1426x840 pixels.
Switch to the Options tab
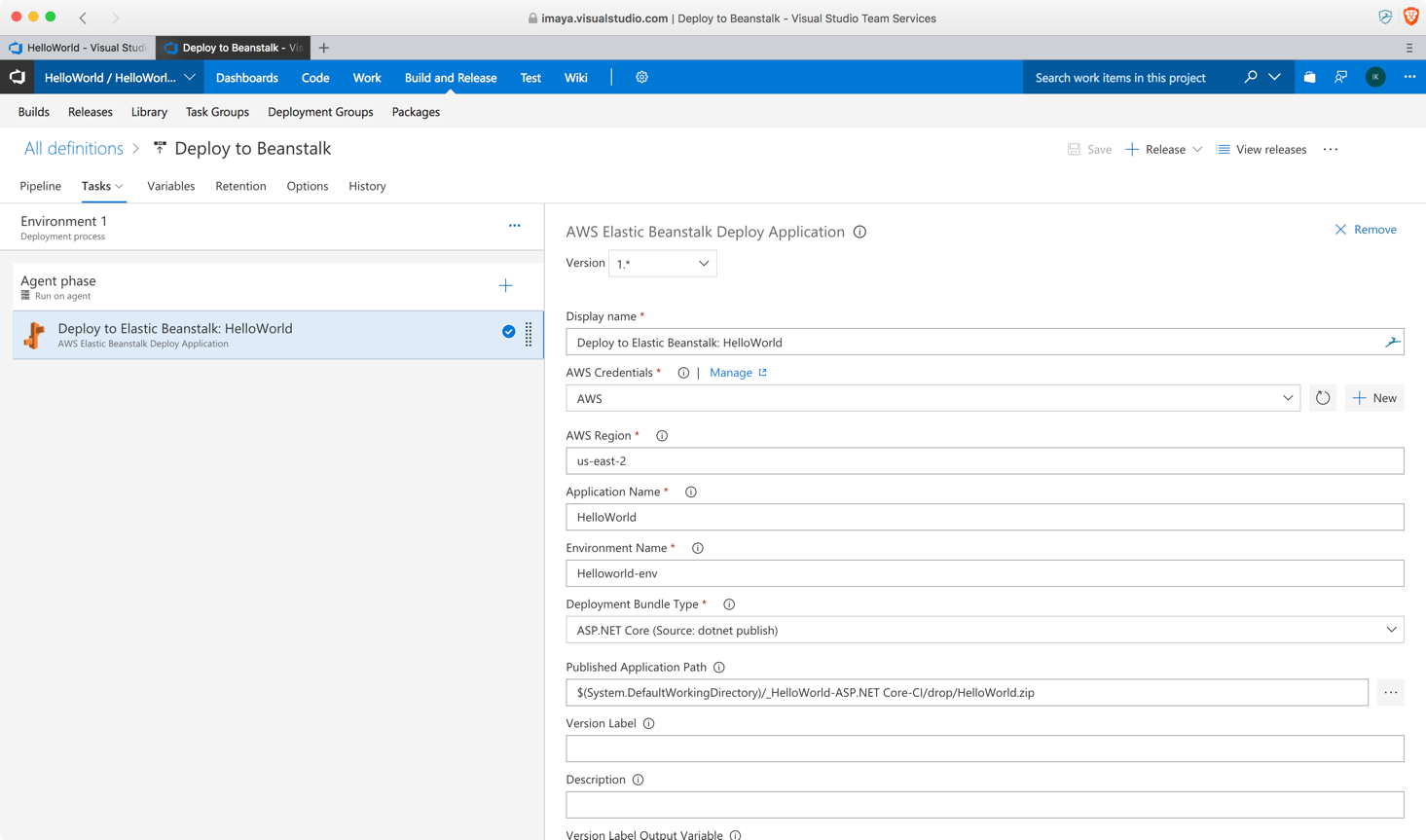pyautogui.click(x=308, y=186)
